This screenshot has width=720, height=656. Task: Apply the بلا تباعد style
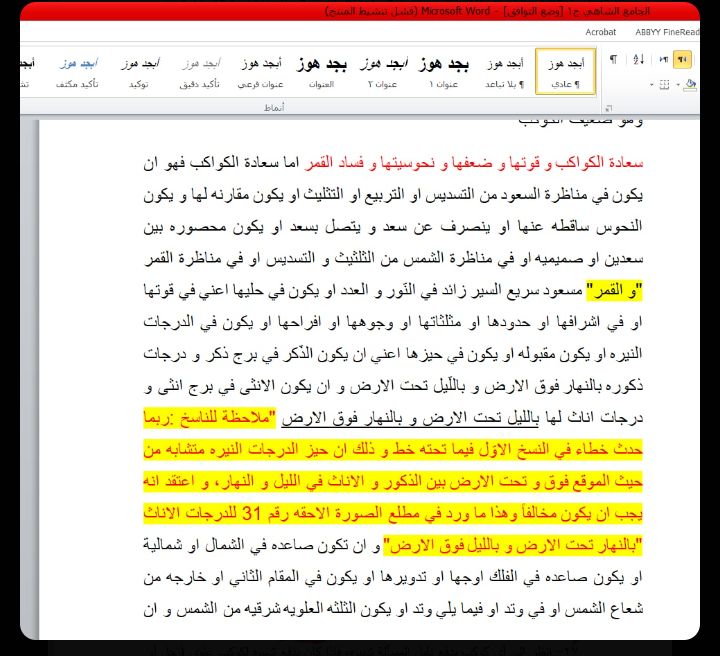coord(505,71)
